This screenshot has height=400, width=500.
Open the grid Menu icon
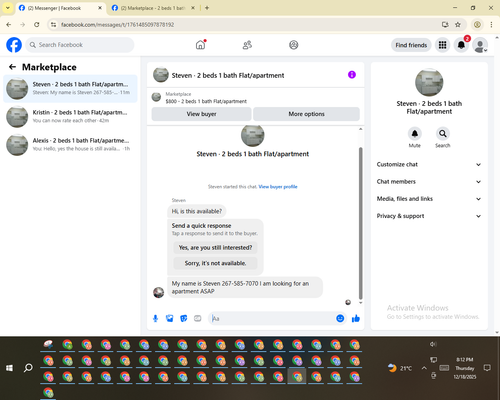coord(442,45)
